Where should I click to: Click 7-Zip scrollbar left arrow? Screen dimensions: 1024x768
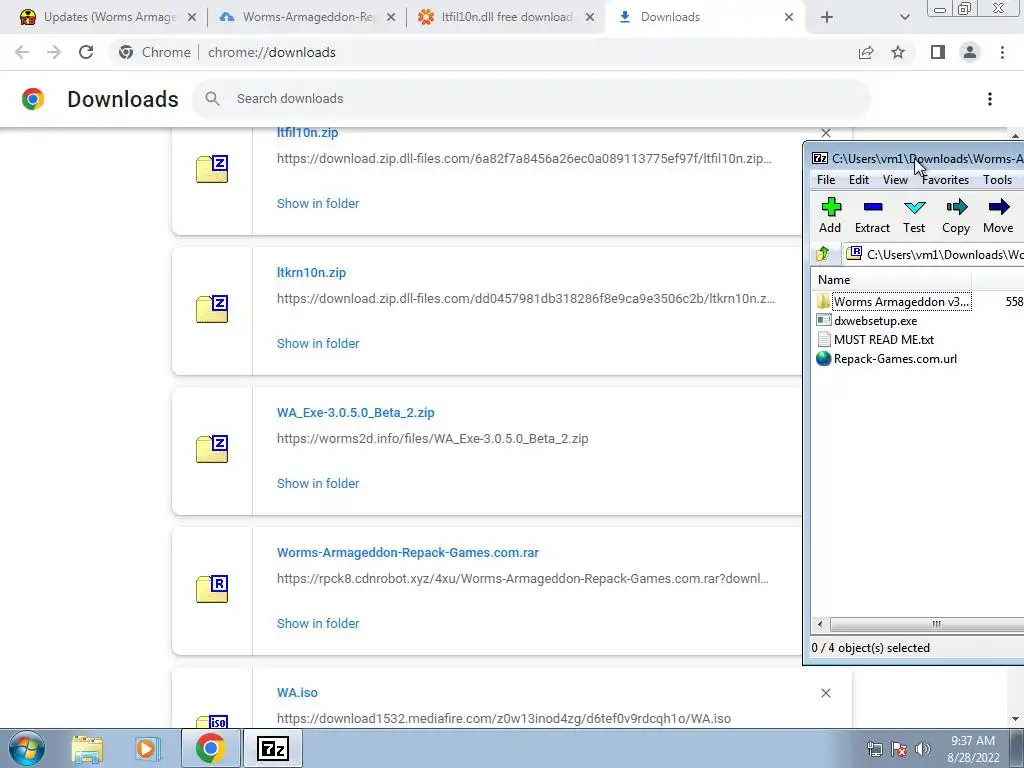(x=820, y=624)
